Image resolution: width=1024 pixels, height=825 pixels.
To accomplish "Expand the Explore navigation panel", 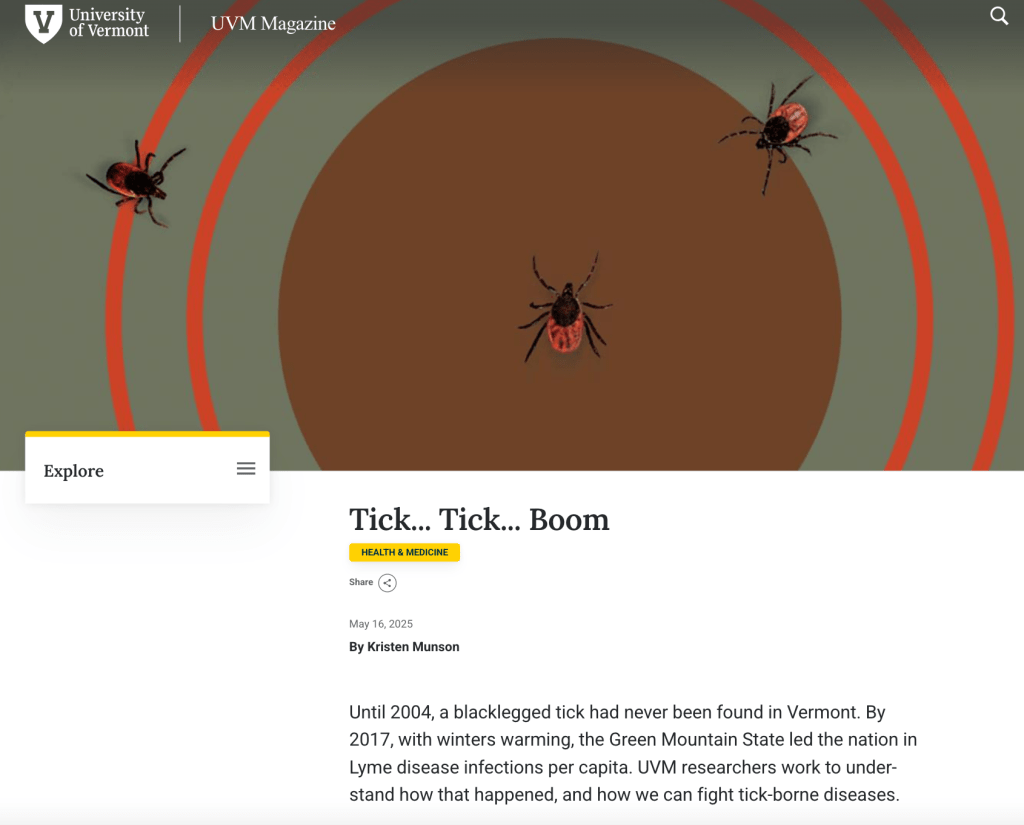I will pos(148,470).
